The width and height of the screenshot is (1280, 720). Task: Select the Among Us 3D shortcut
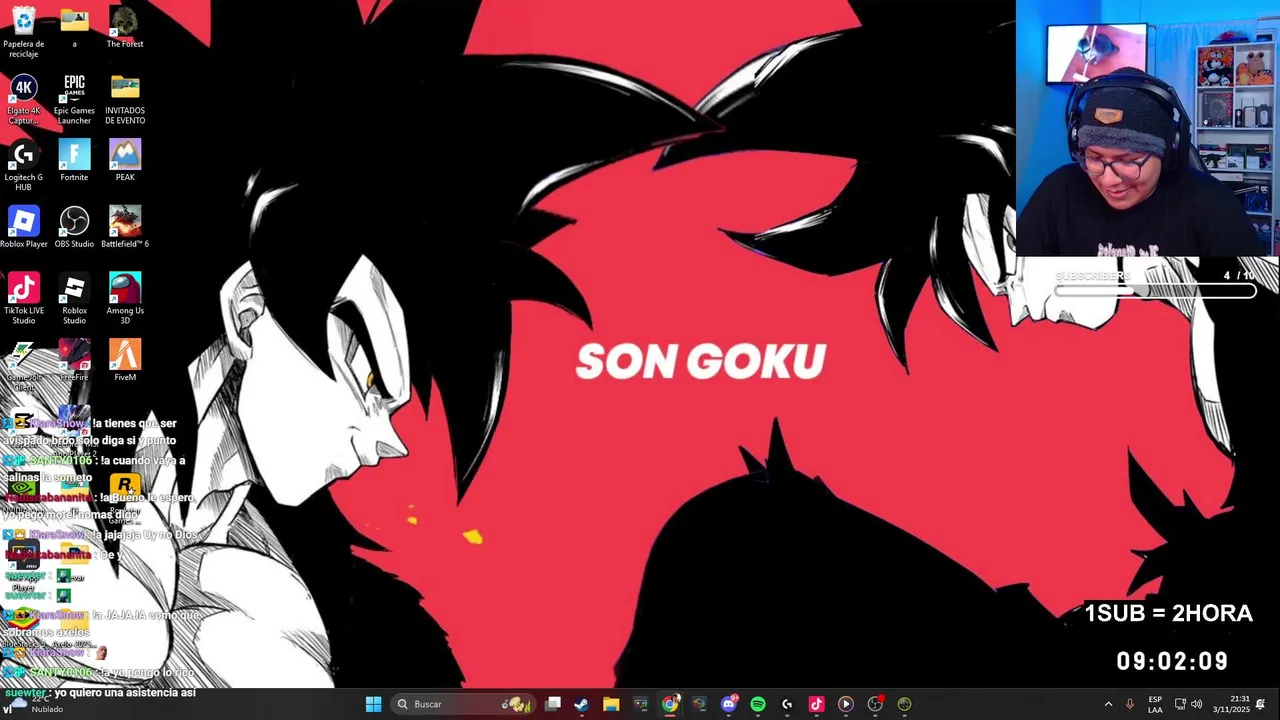coord(125,298)
